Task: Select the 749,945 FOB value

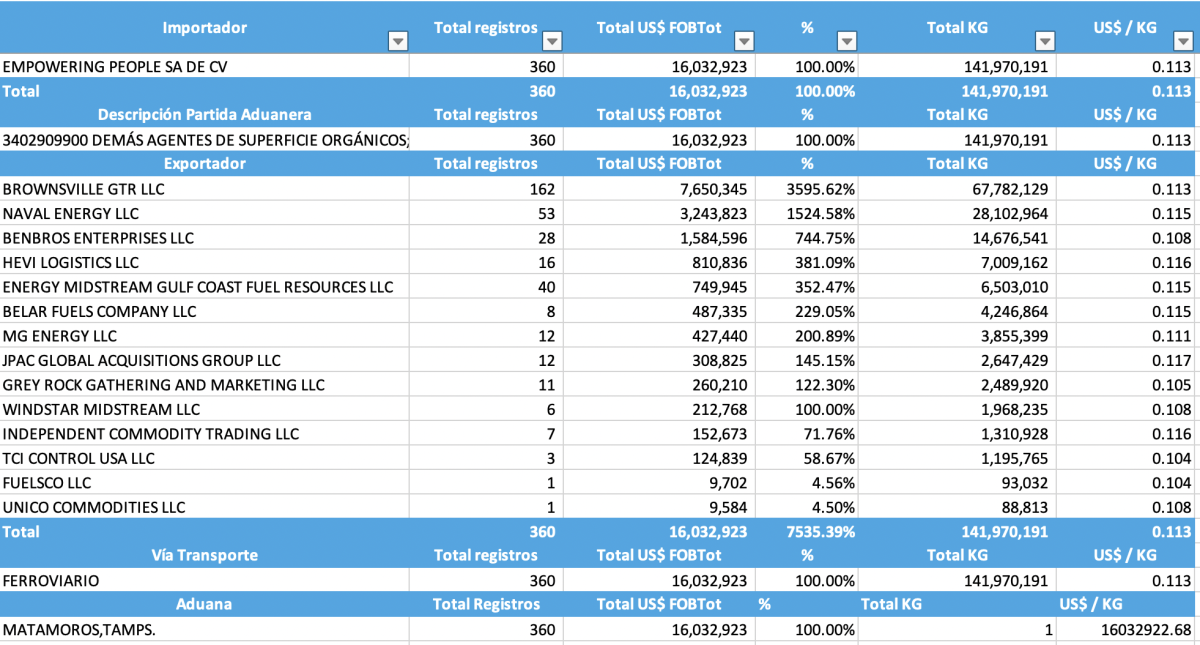Action: [661, 287]
